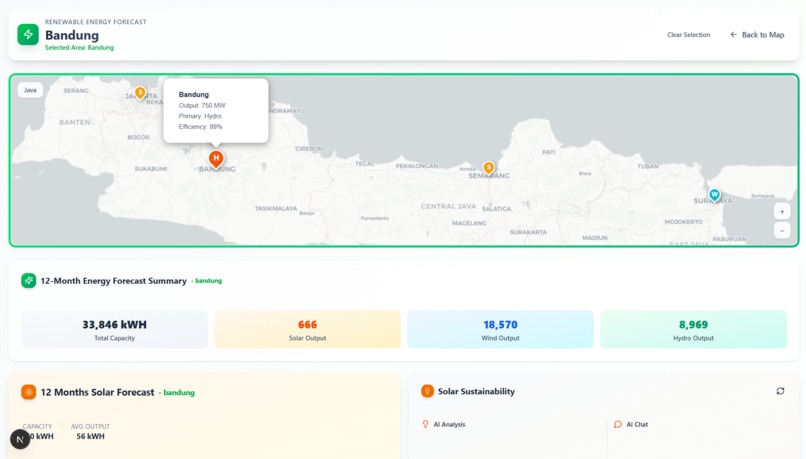This screenshot has width=806, height=459.
Task: Click the SURAKARTA map label
Action: coord(528,232)
